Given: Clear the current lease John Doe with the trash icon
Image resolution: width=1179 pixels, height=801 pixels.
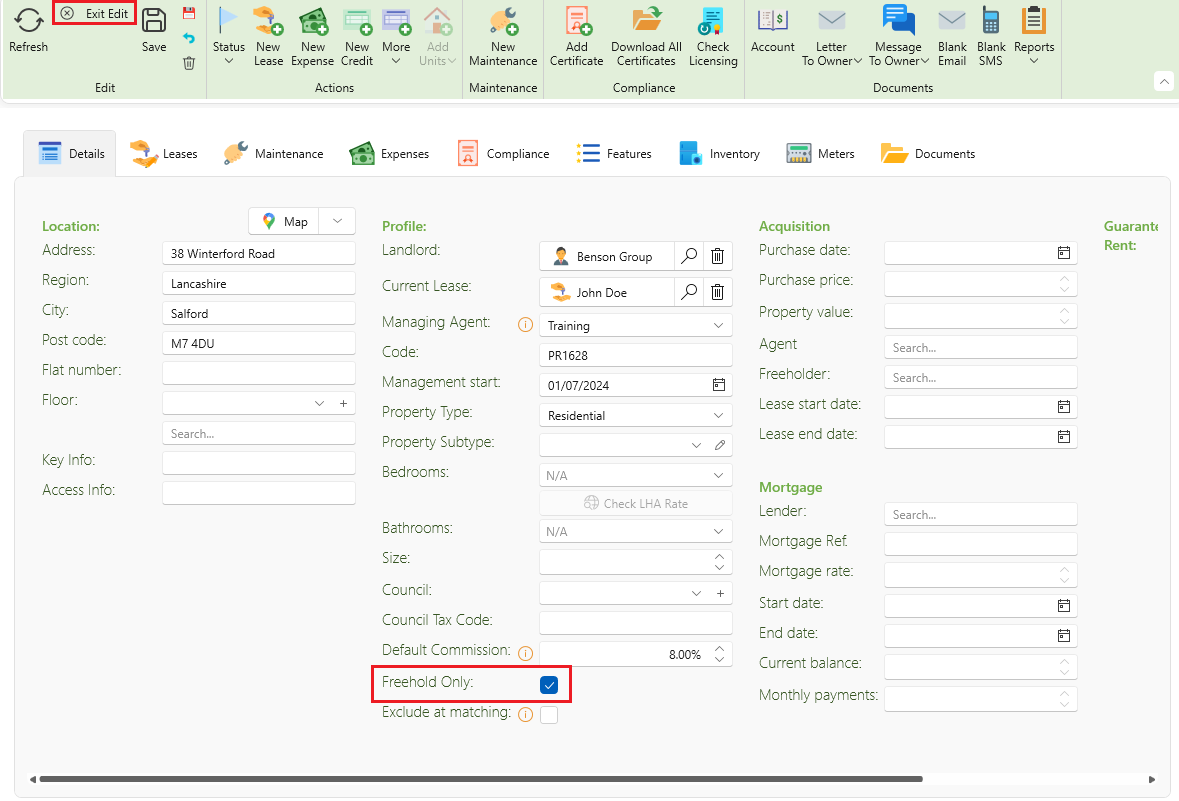Looking at the screenshot, I should pos(717,292).
